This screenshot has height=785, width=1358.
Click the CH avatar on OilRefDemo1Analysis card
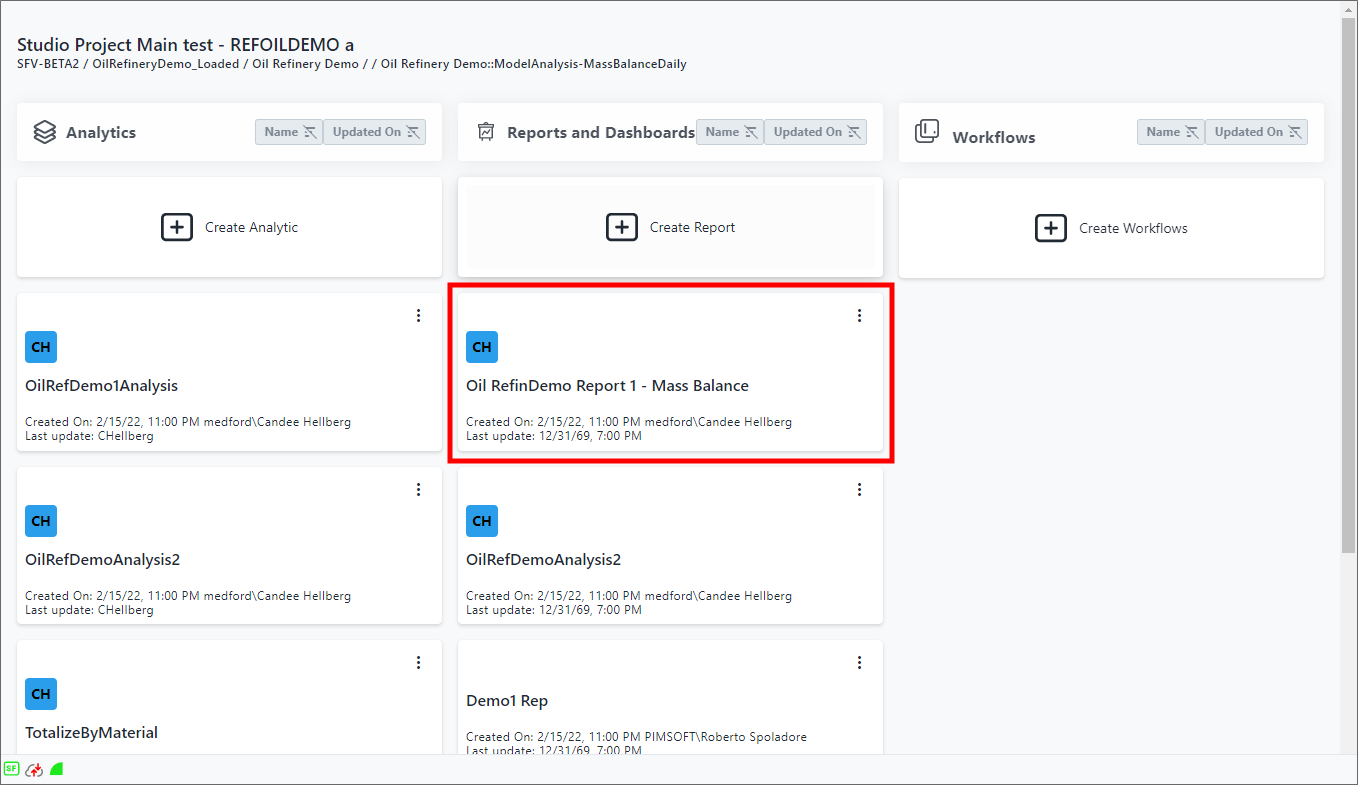(41, 347)
